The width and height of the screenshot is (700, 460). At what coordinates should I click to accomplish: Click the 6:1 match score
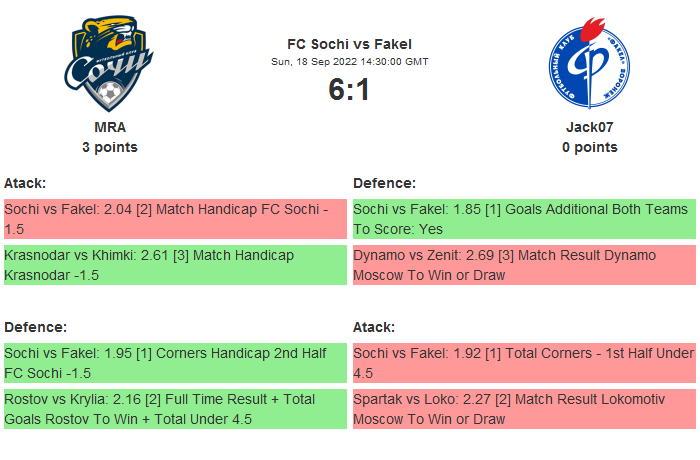pyautogui.click(x=349, y=90)
